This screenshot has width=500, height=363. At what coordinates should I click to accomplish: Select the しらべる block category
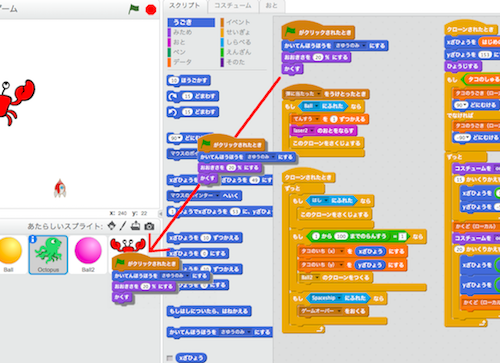[x=239, y=42]
